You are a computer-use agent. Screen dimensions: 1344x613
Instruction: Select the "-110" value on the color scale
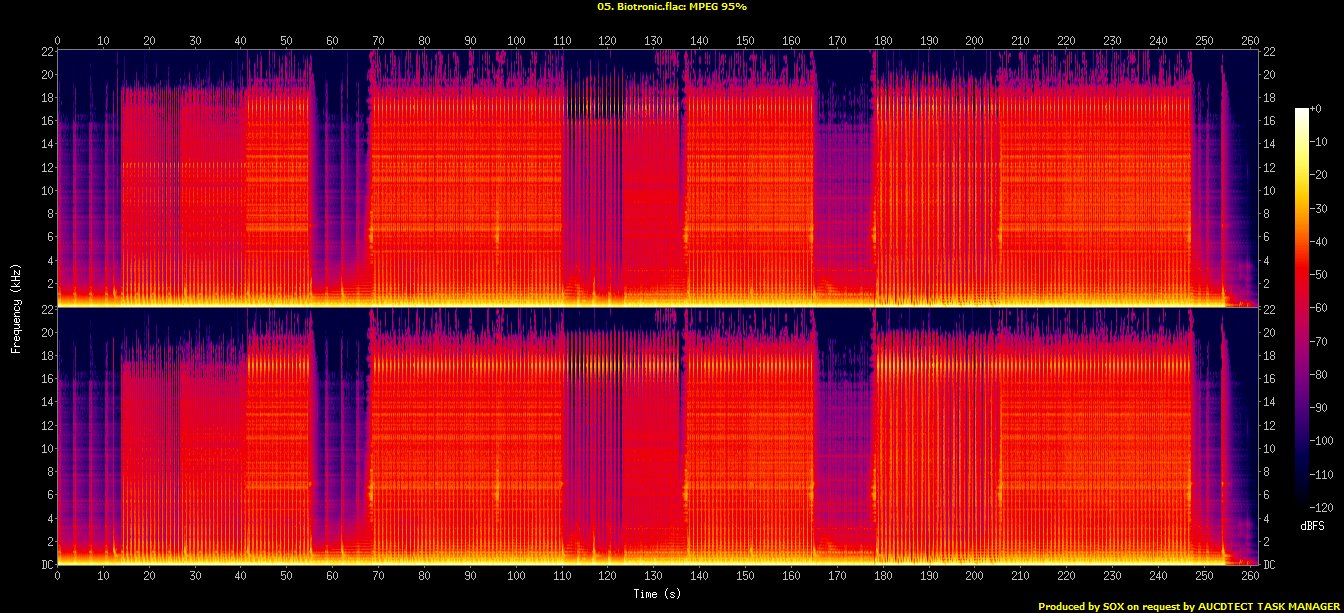pos(1321,474)
